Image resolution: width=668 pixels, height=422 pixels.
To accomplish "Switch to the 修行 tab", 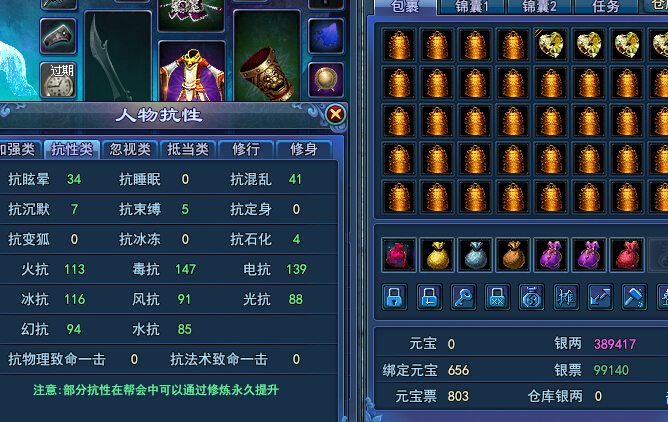I will pos(246,149).
